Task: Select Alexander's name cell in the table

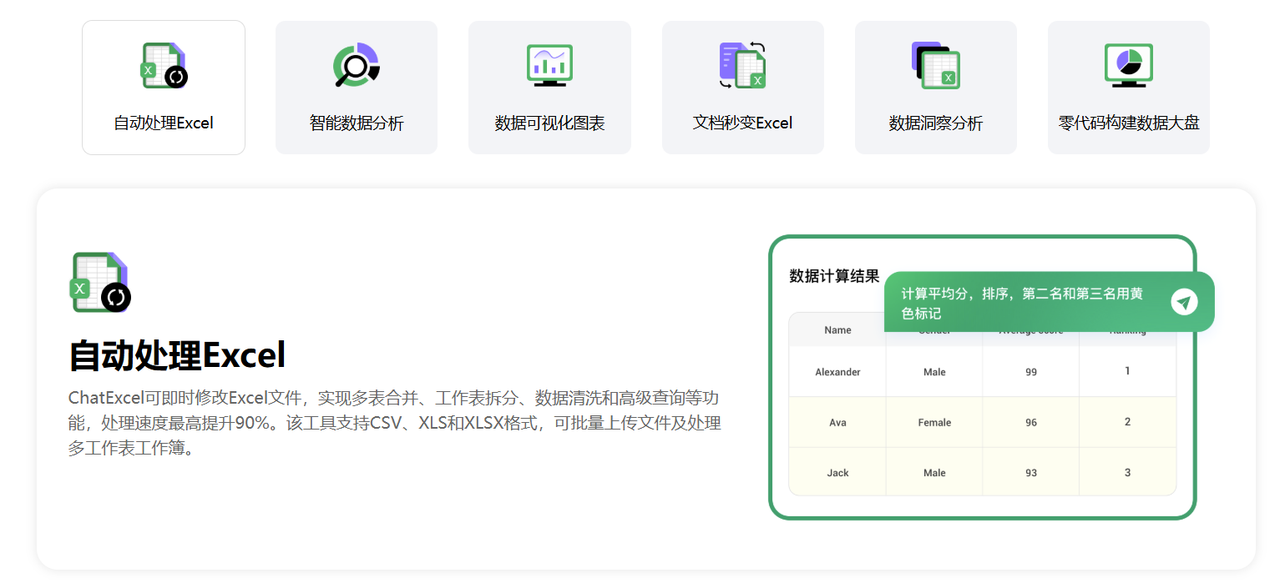Action: pos(836,371)
